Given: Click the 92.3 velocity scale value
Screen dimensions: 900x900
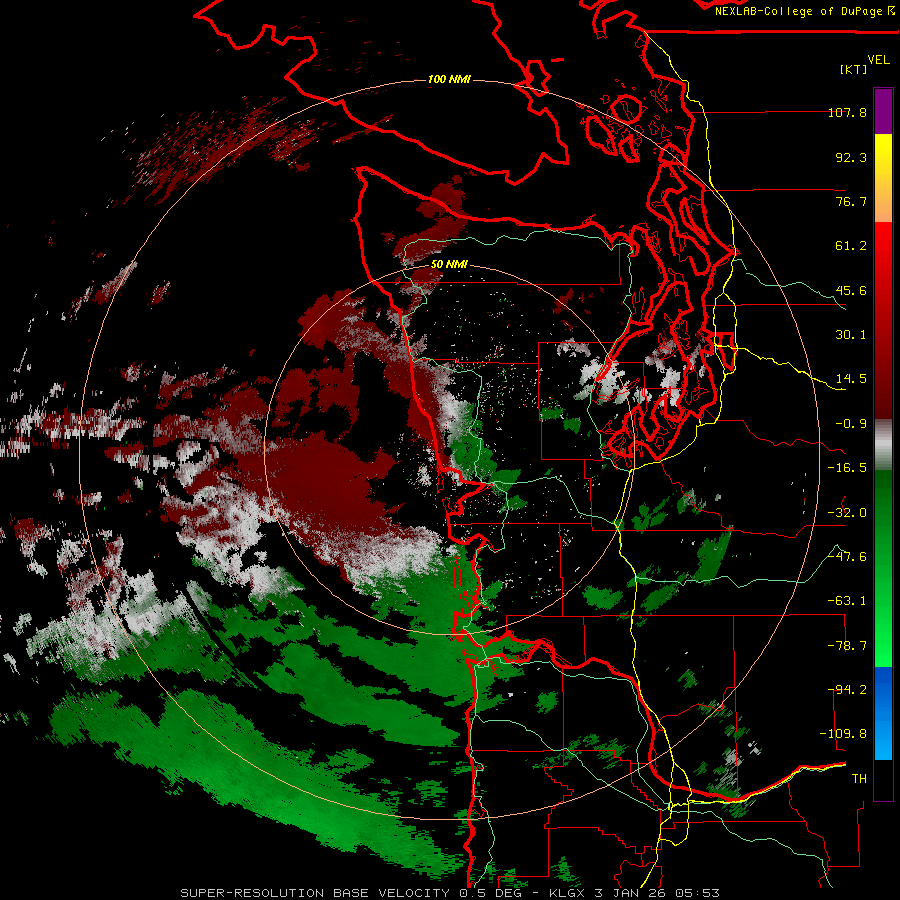Looking at the screenshot, I should point(851,157).
